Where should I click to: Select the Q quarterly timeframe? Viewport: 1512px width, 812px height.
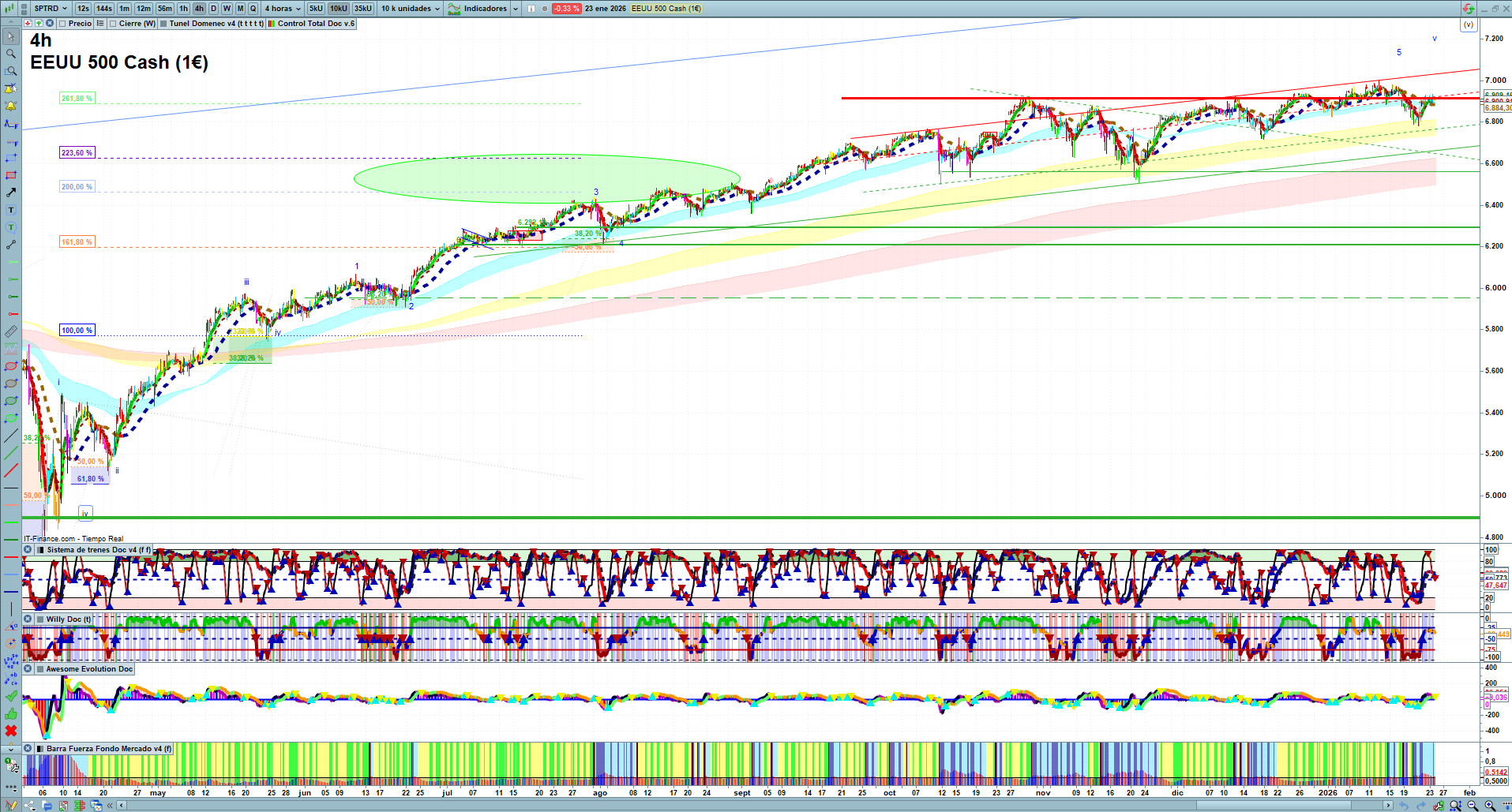click(253, 9)
